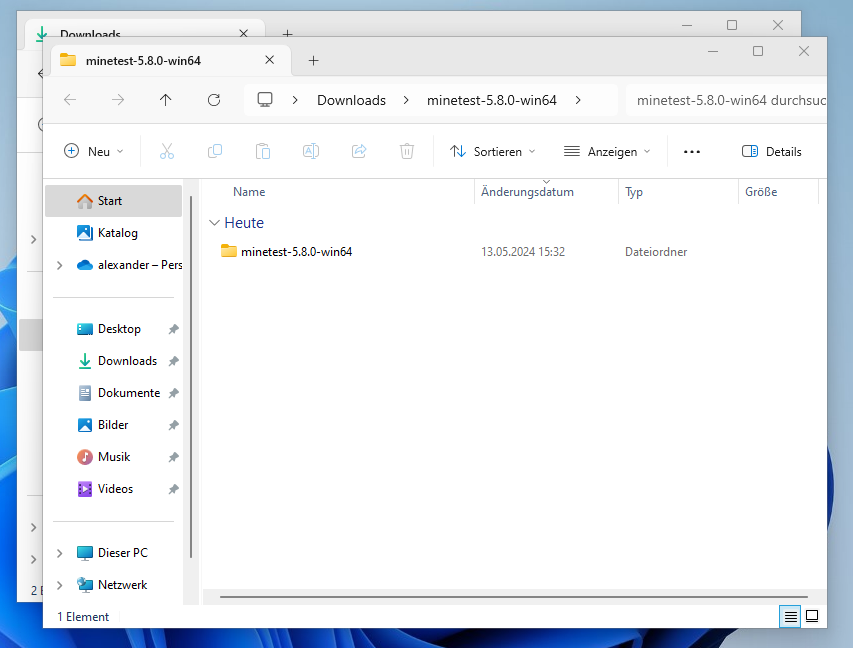Open Bilder in the sidebar
The image size is (853, 648).
click(113, 425)
